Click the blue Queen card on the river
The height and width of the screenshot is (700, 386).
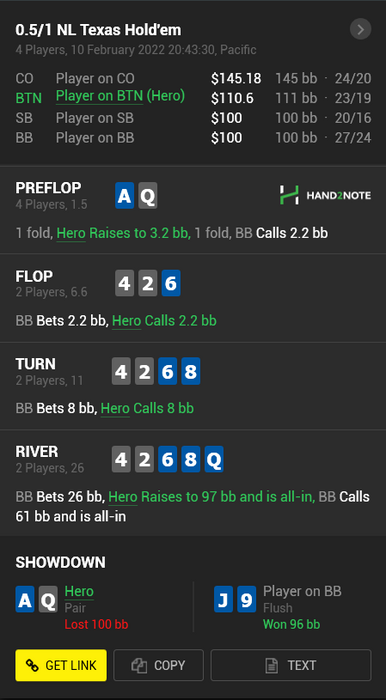(x=214, y=459)
